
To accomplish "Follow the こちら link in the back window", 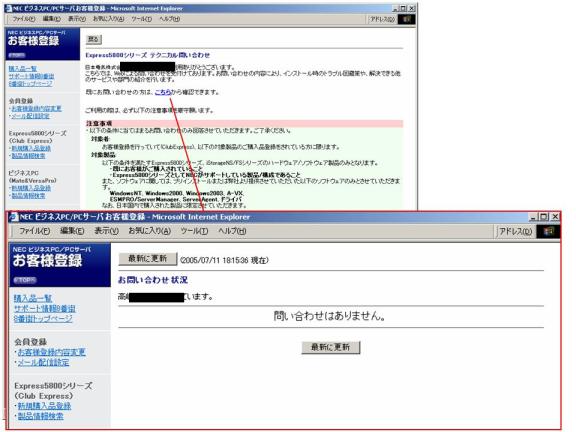I will [163, 92].
